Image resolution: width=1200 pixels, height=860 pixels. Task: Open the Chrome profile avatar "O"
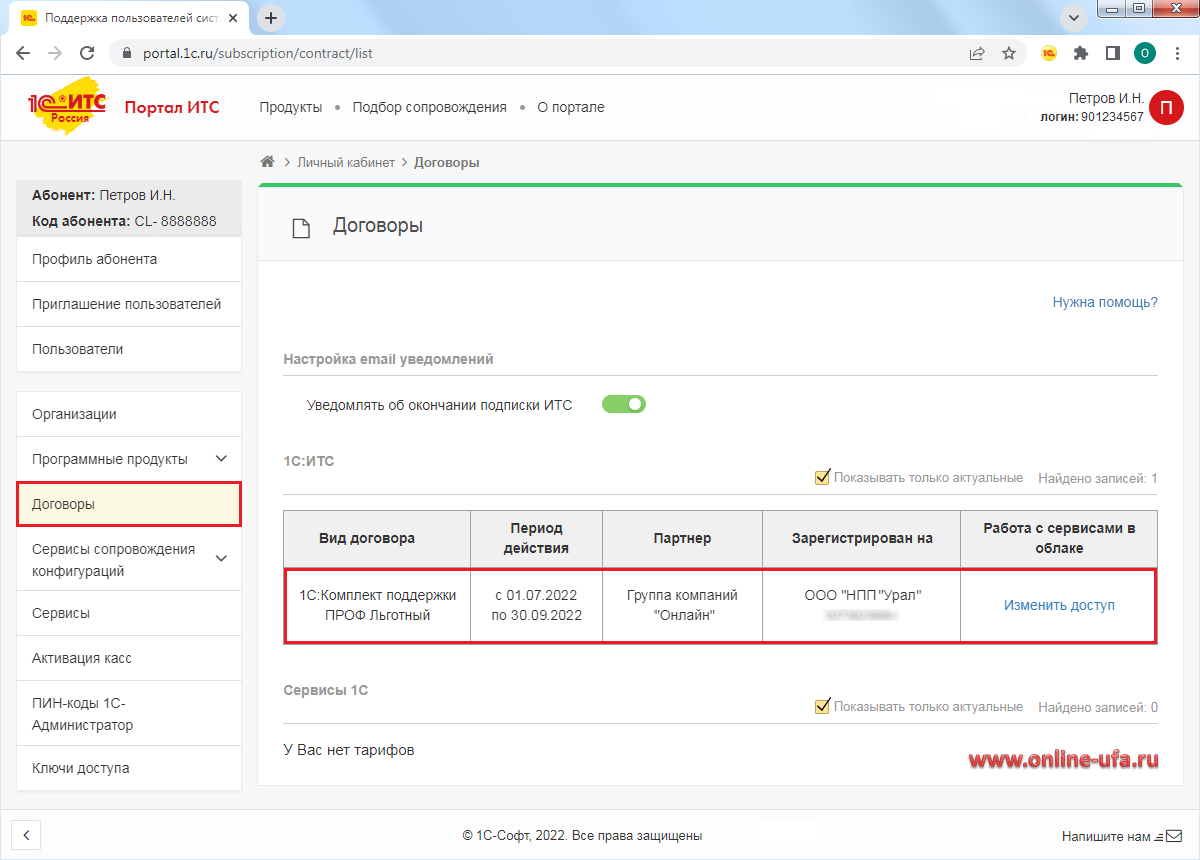point(1145,53)
